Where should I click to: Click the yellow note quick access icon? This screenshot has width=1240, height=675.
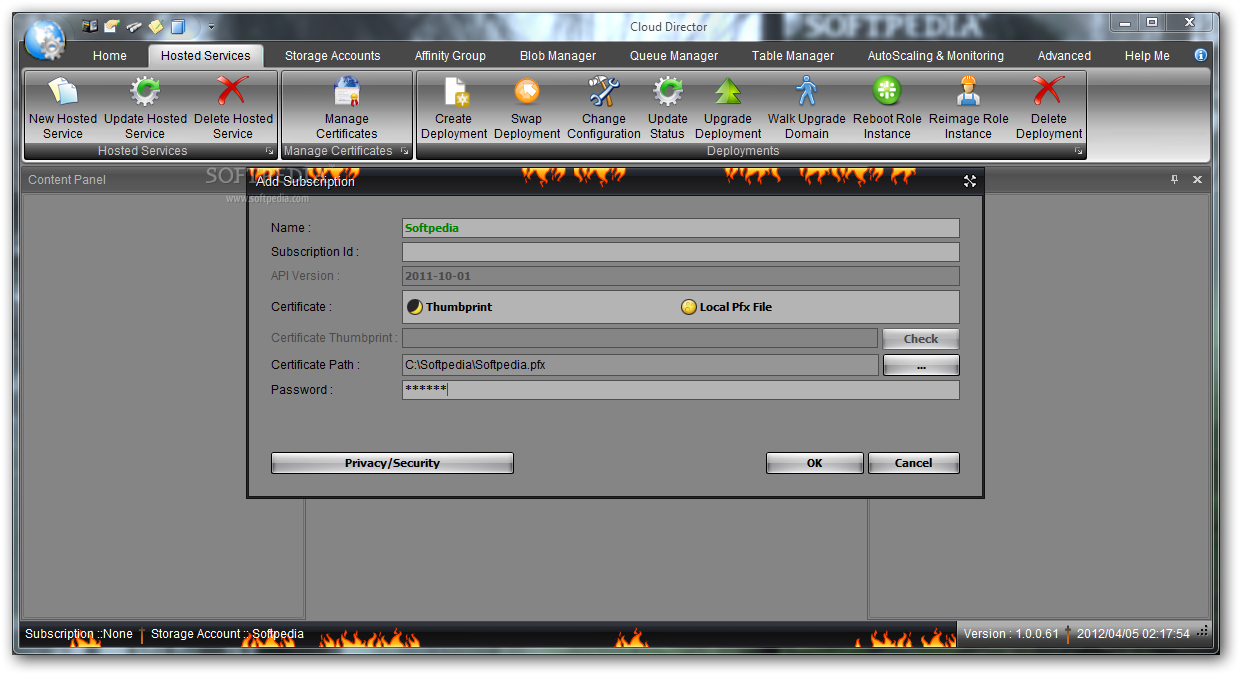[155, 26]
